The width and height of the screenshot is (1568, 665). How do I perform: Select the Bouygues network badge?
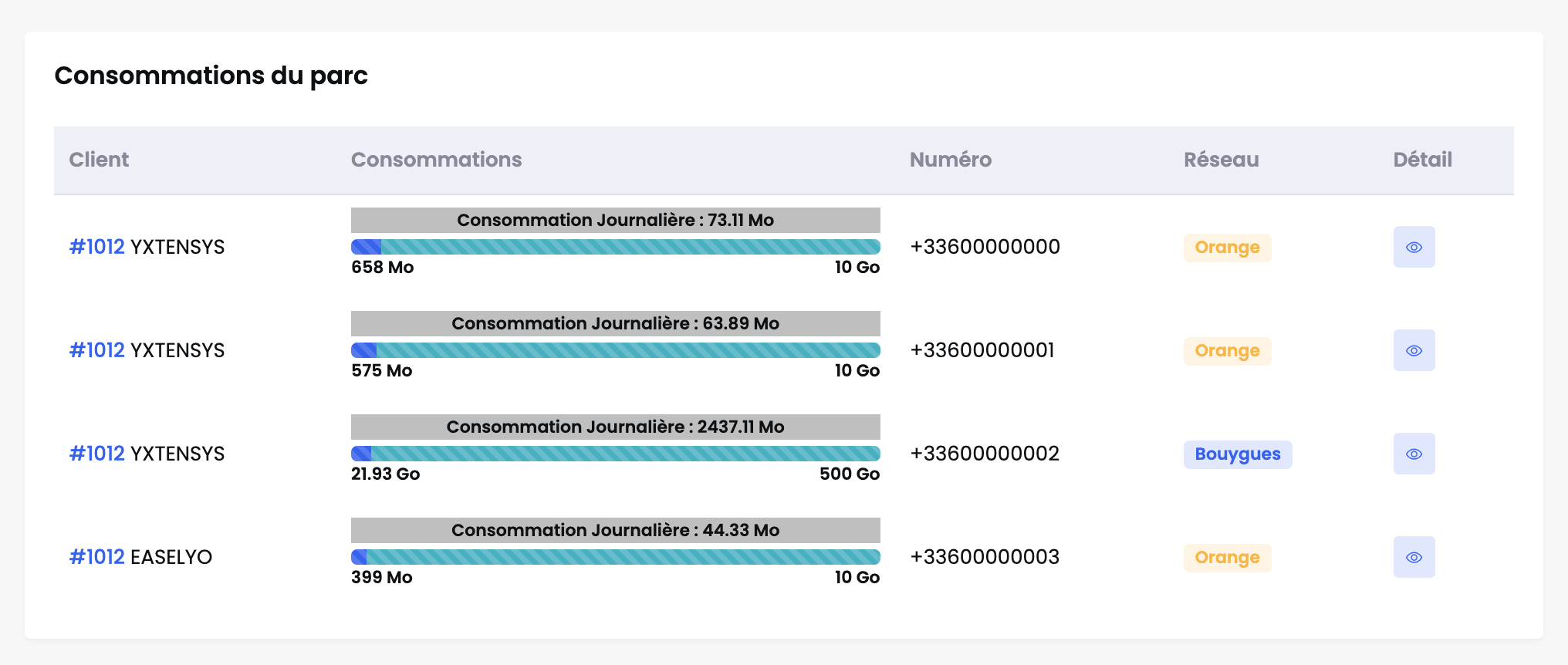pos(1238,454)
